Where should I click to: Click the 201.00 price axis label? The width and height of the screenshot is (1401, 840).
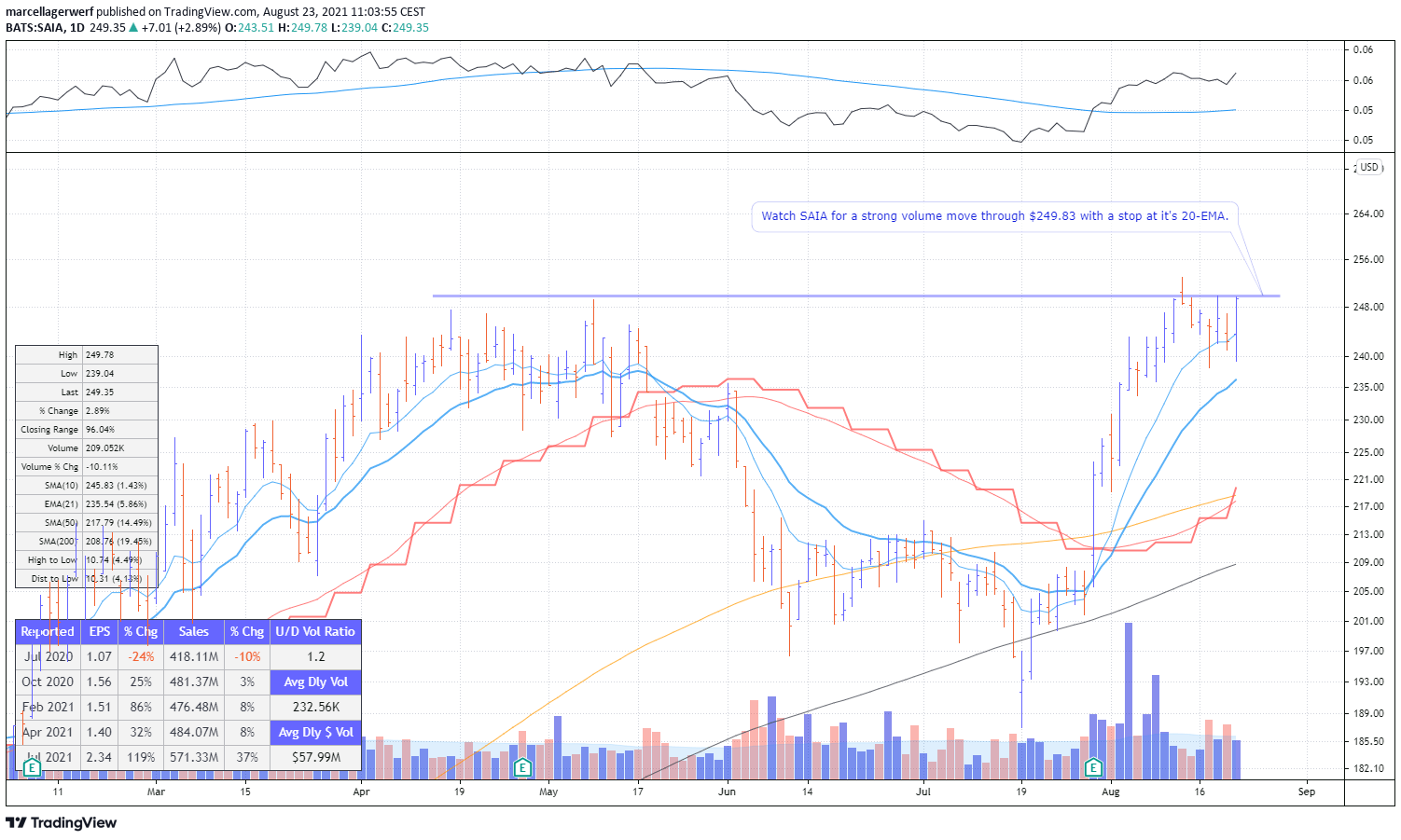pos(1368,621)
